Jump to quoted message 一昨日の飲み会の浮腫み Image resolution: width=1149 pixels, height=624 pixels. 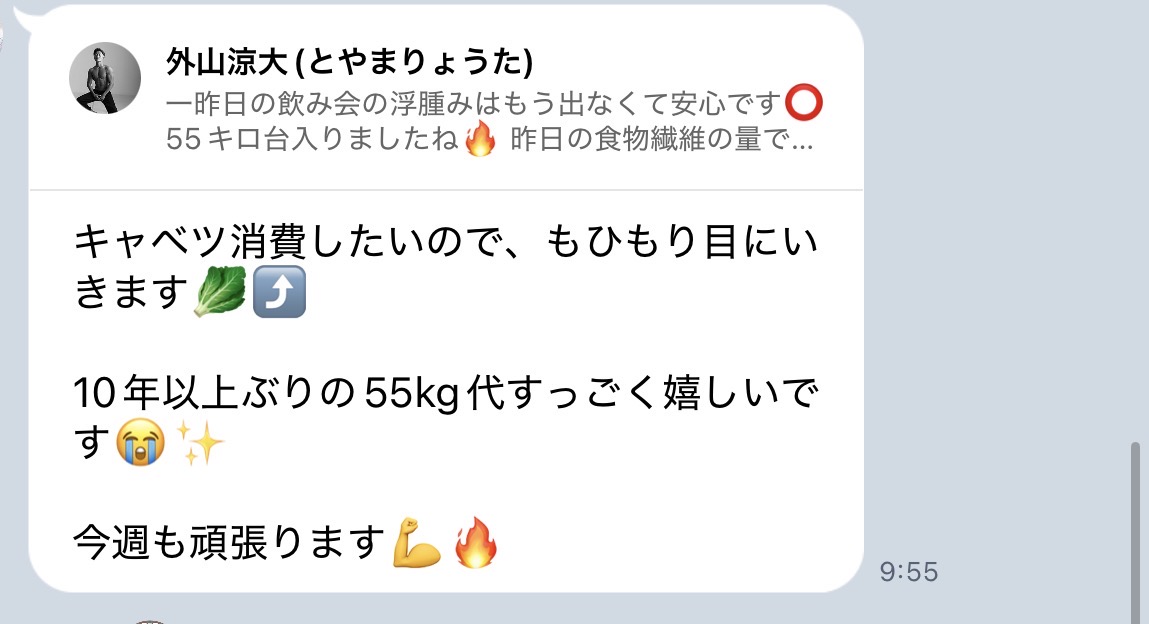coord(474,103)
